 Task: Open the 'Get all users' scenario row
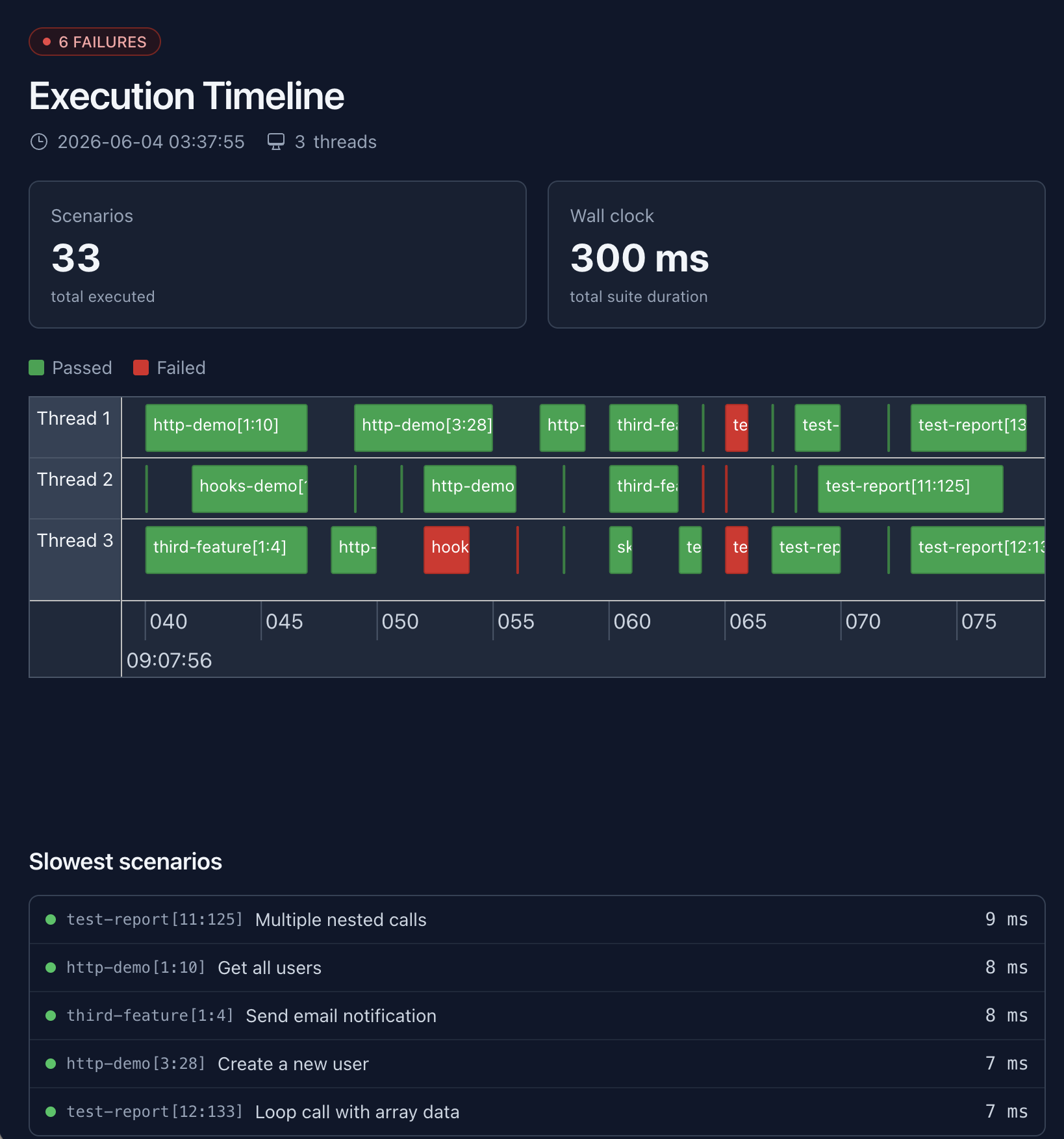tap(537, 968)
